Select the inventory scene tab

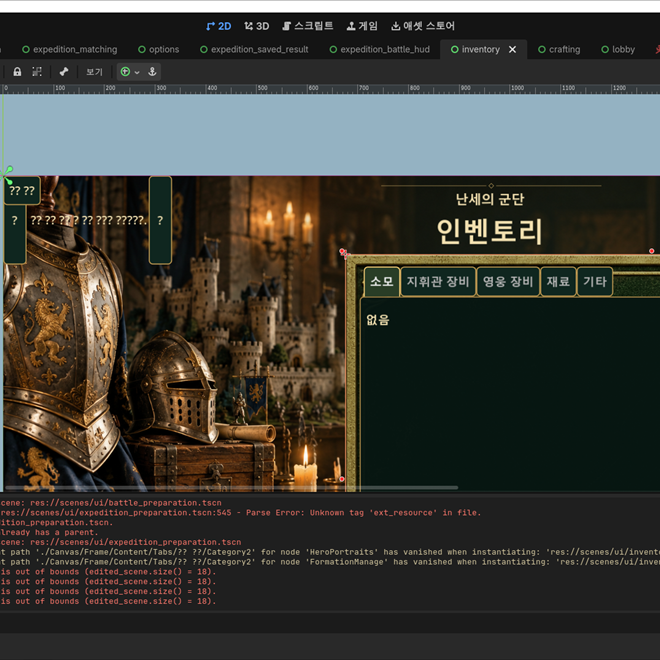point(480,50)
